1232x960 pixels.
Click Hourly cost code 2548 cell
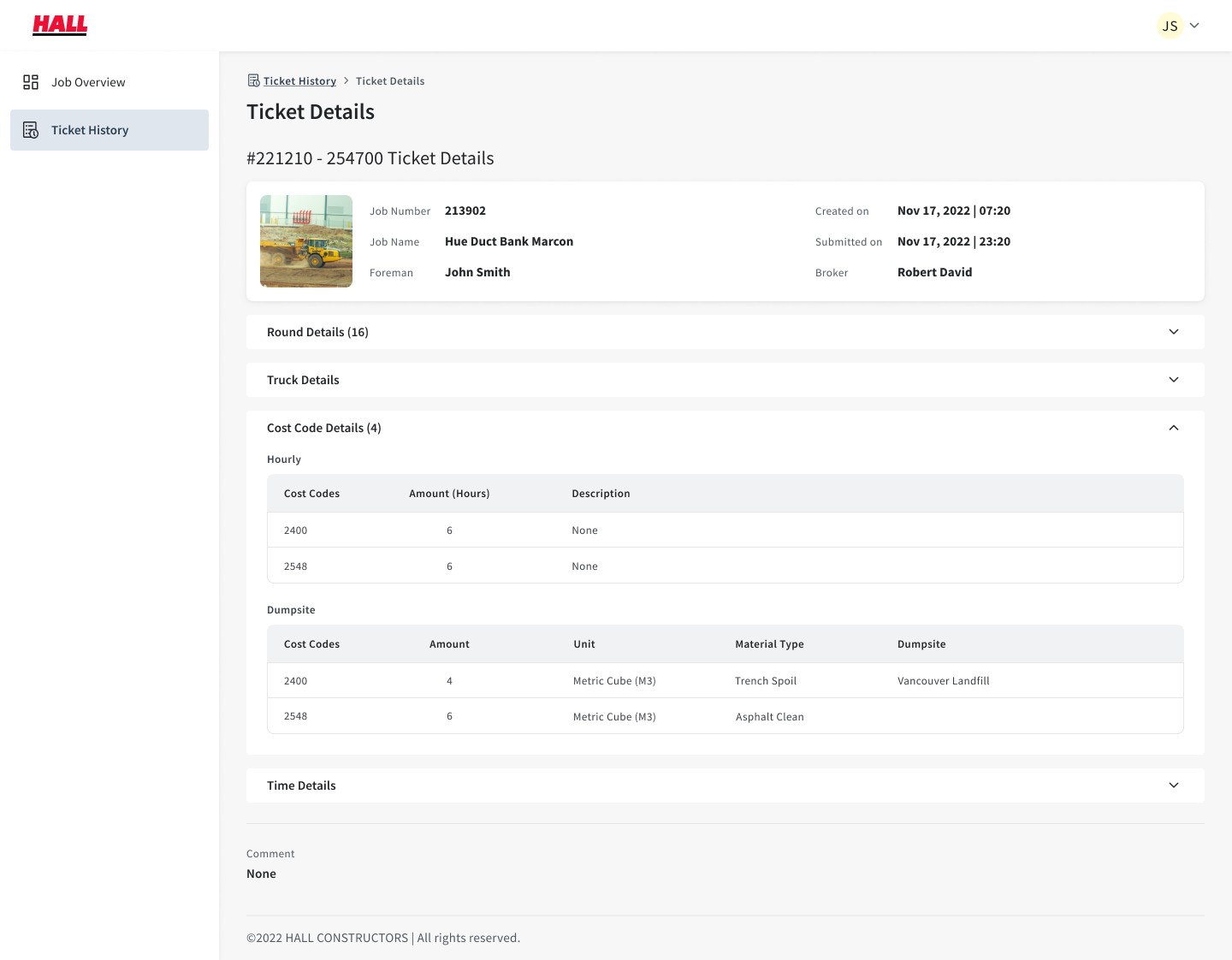296,566
